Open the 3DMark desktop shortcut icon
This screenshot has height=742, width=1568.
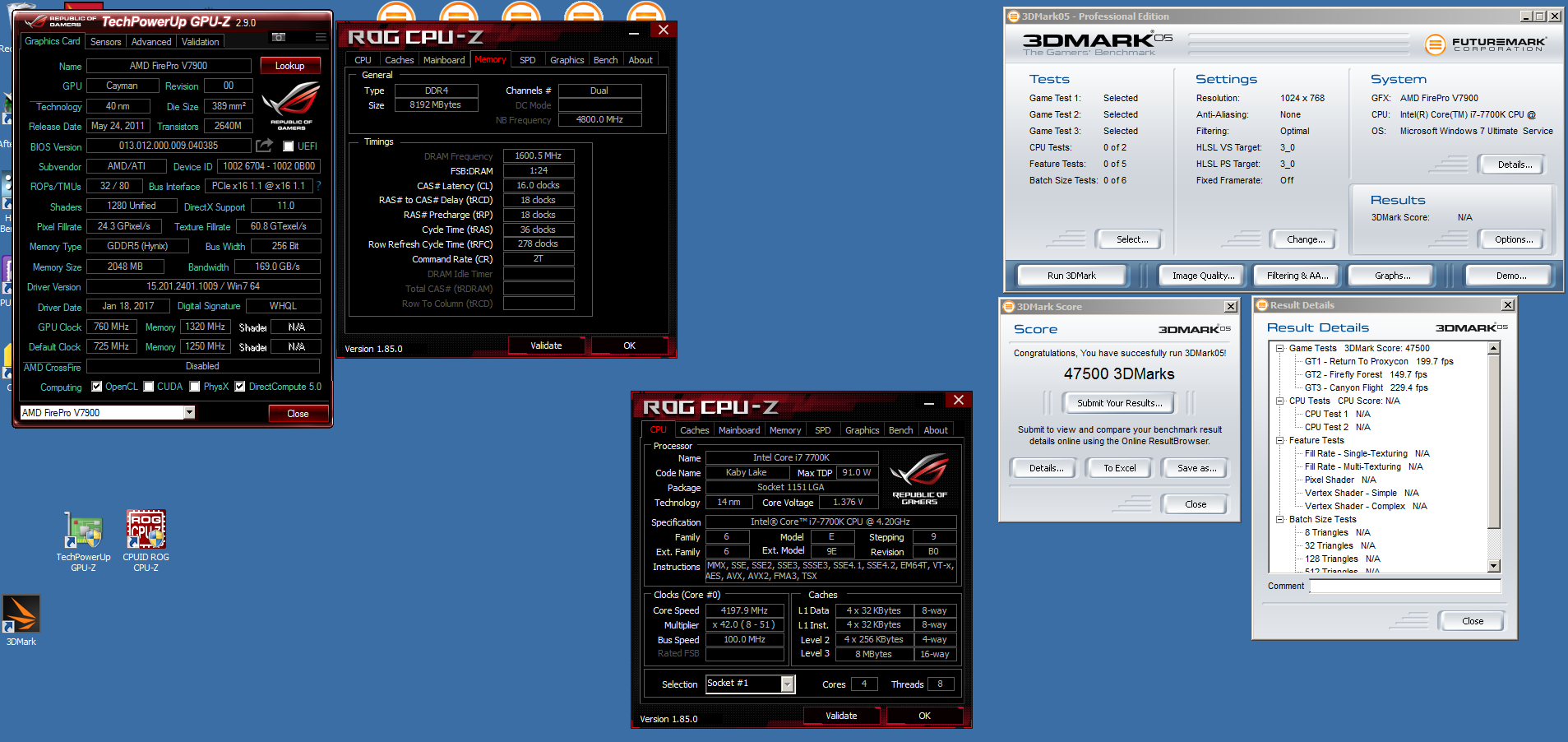point(21,620)
